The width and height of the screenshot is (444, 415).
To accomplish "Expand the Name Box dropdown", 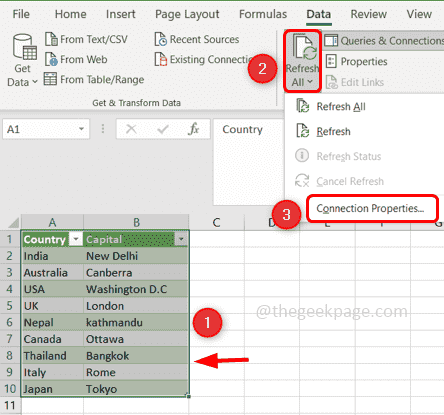I will (x=81, y=129).
